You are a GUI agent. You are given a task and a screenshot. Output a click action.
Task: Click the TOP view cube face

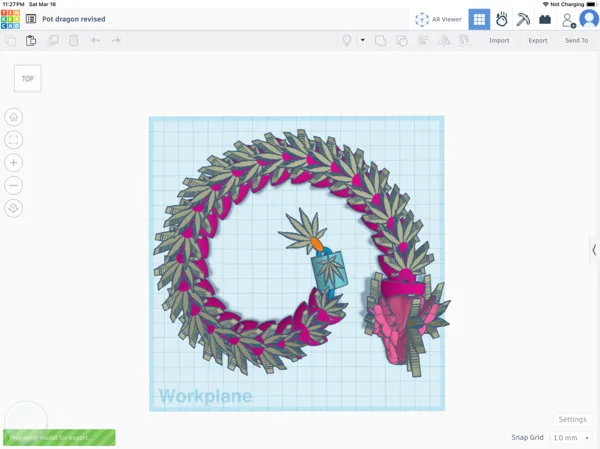coord(28,78)
